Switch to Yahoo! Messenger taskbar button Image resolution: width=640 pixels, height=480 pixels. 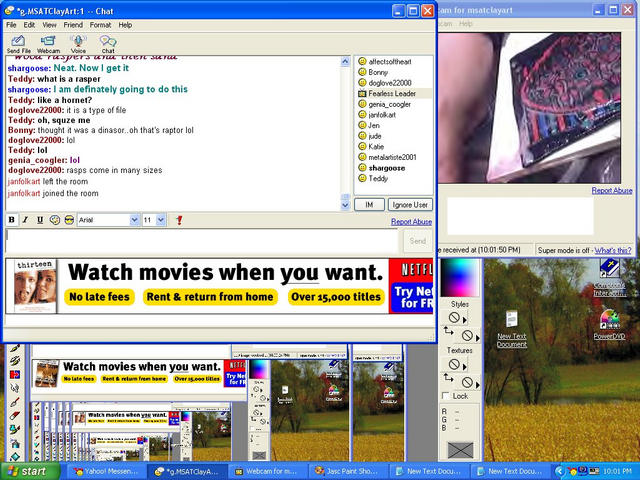[104, 471]
